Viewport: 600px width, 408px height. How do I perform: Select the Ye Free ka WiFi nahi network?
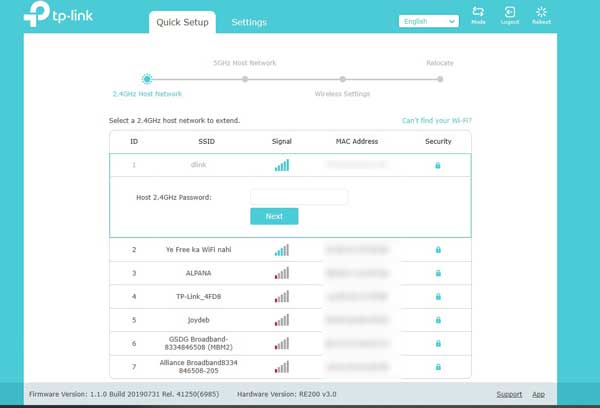pyautogui.click(x=199, y=250)
